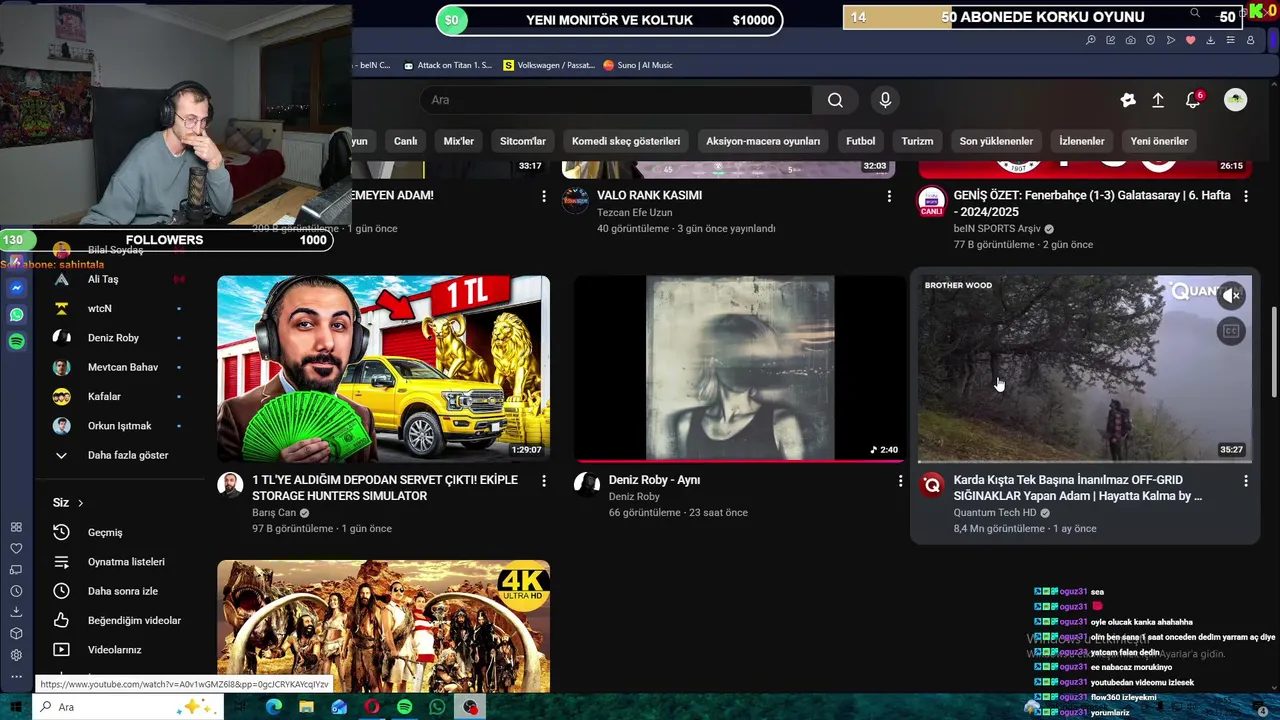Click the Opera address bar snapshot camera icon
This screenshot has height=720, width=1280.
1130,40
